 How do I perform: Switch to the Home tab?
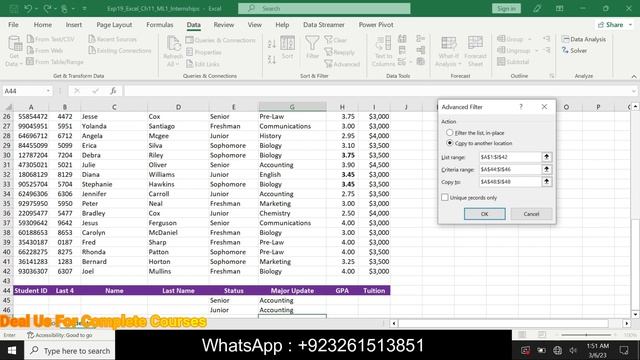42,24
